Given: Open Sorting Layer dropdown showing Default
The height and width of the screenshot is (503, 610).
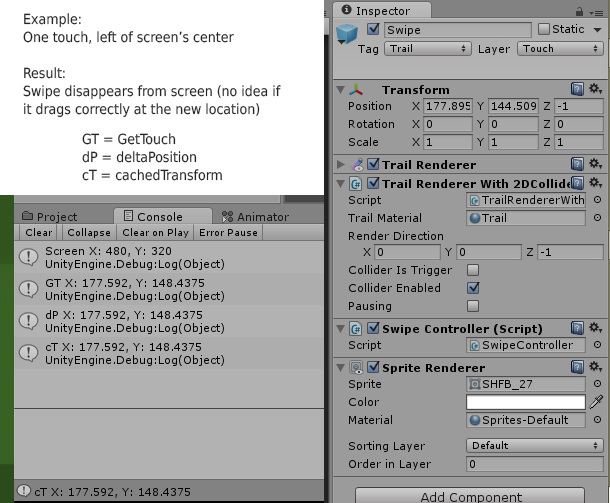Looking at the screenshot, I should coord(535,445).
